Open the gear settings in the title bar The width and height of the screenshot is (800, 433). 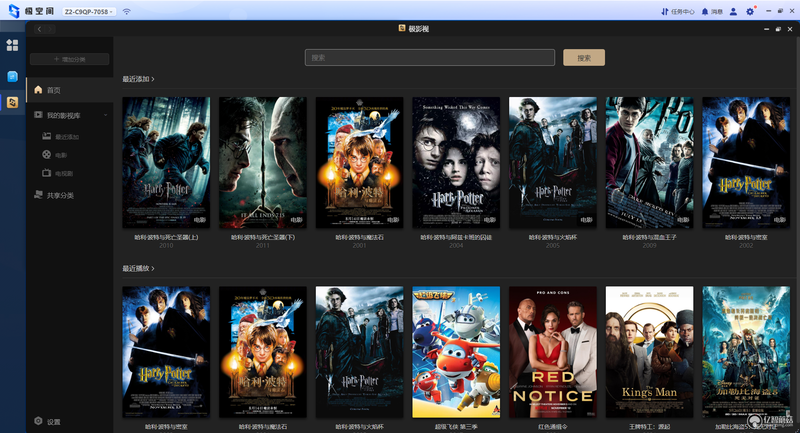[x=750, y=11]
